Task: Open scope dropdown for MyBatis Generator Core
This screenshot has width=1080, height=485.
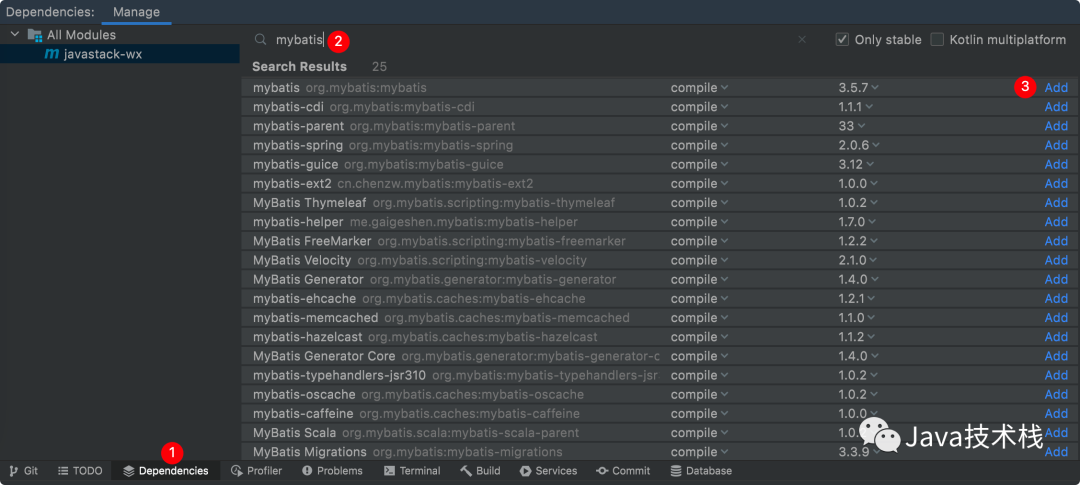Action: point(700,356)
